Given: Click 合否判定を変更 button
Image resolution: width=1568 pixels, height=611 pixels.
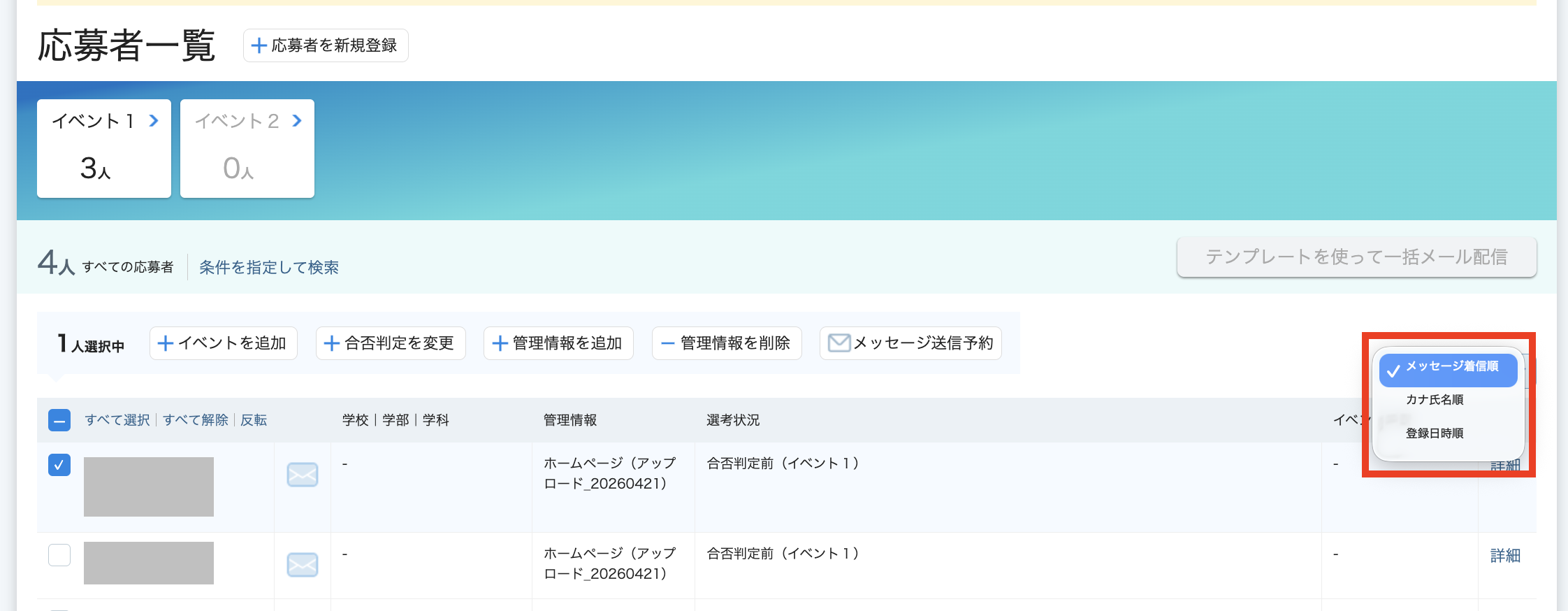Looking at the screenshot, I should pos(391,343).
